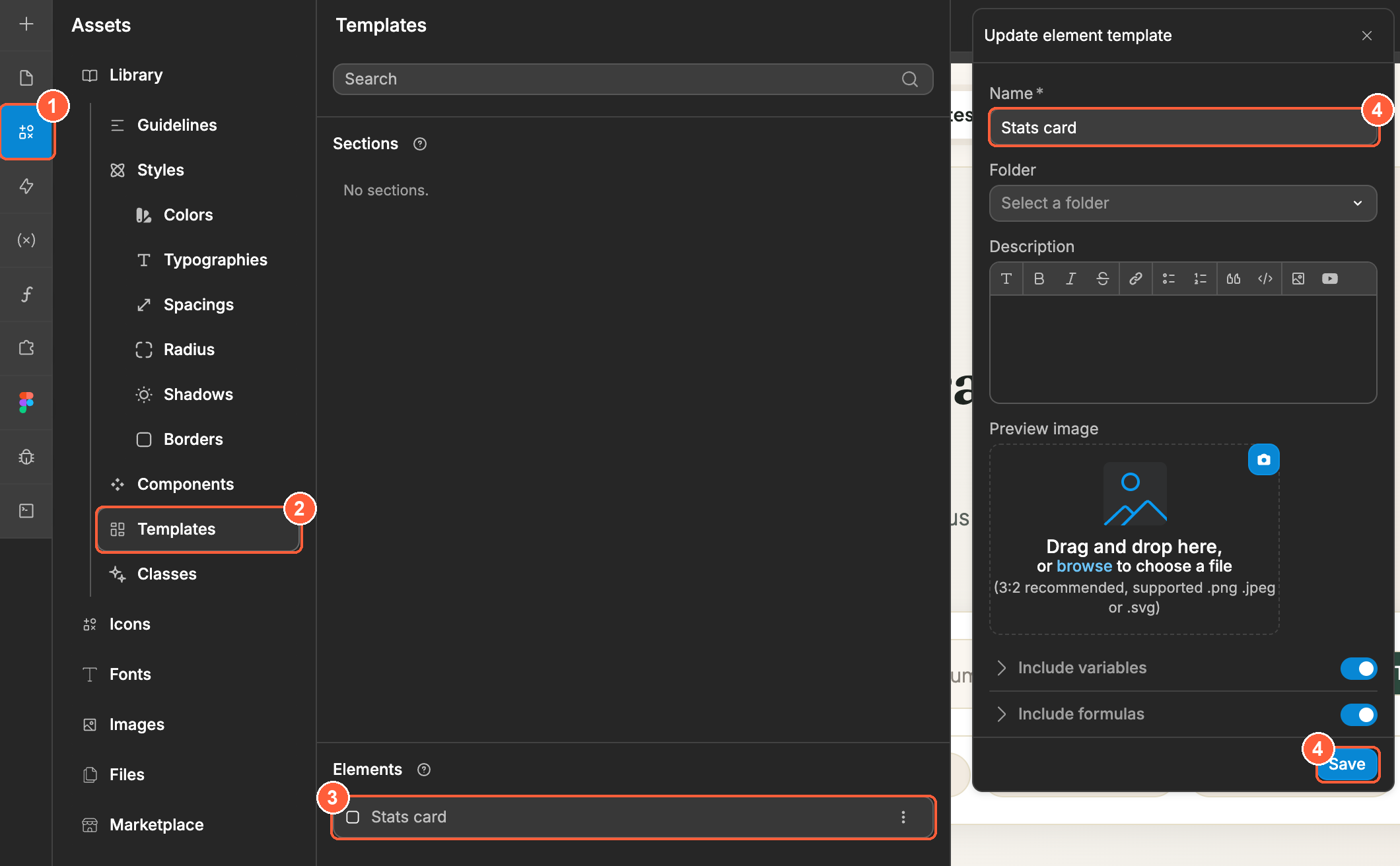
Task: Open Templates in the Library tree
Action: click(199, 529)
